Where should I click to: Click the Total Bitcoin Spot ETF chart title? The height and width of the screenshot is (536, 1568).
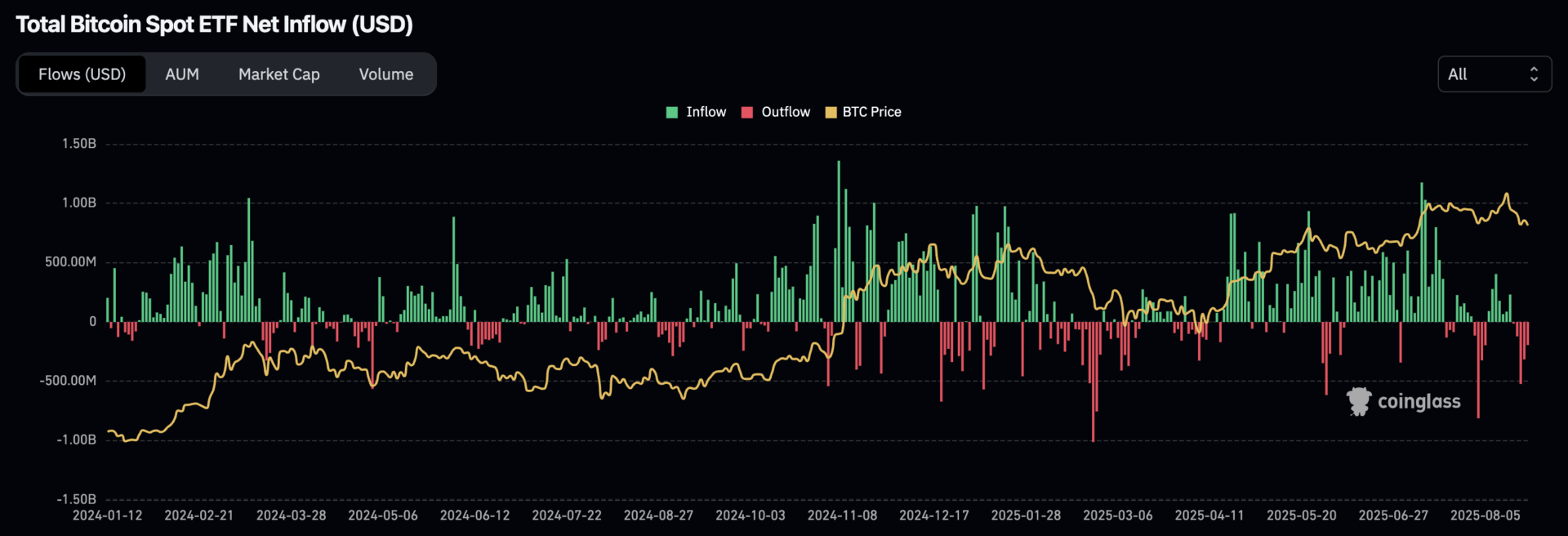215,25
